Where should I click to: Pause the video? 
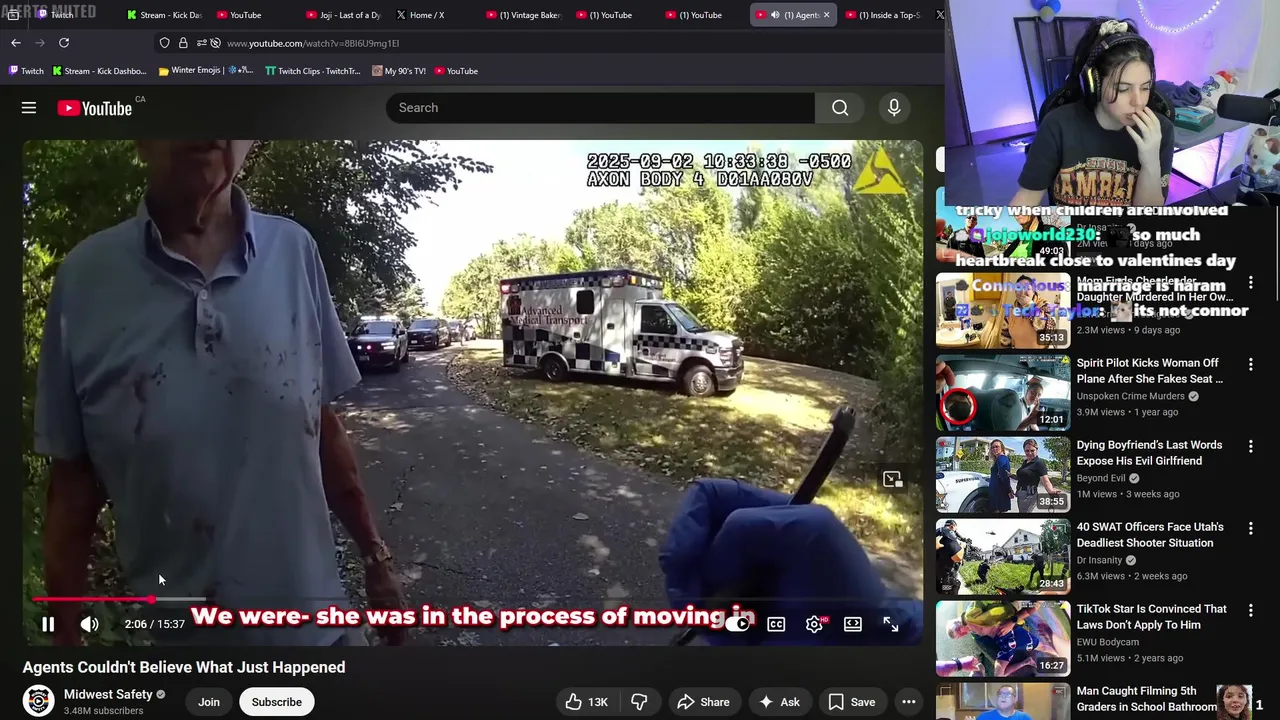coord(48,624)
